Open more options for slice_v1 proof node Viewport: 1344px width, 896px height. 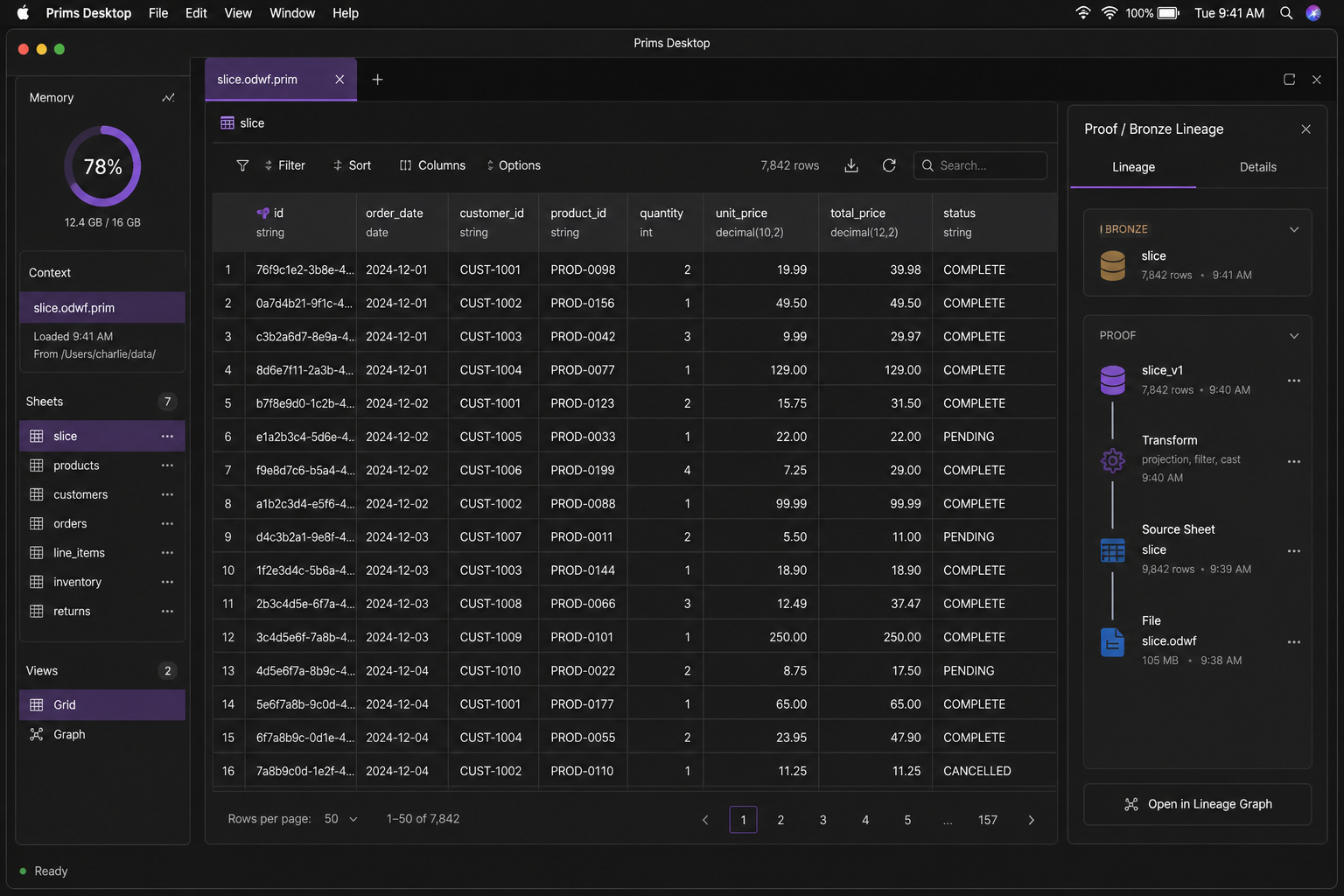[1294, 381]
